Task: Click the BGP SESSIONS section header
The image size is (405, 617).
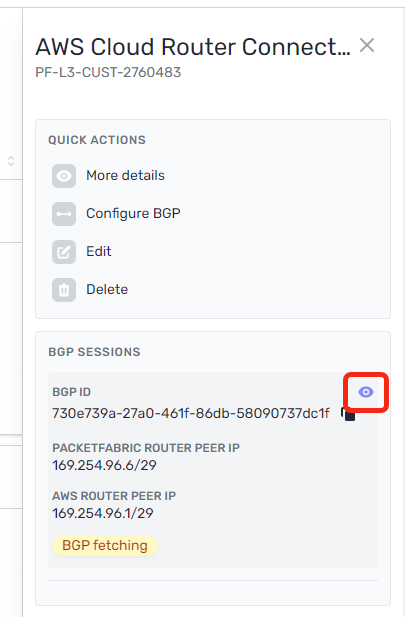Action: (94, 352)
